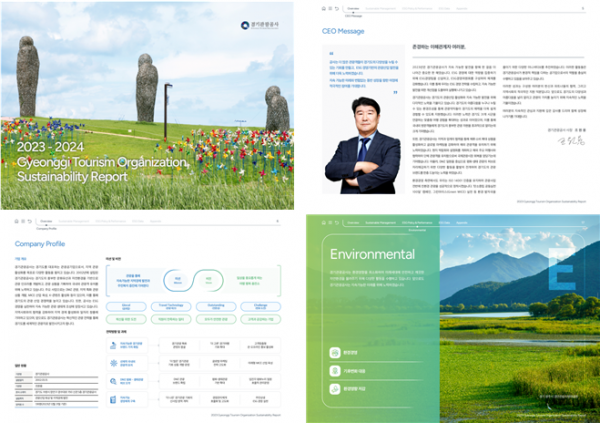Click the "Company Profile" page heading
Image resolution: width=600 pixels, height=423 pixels.
coord(40,244)
